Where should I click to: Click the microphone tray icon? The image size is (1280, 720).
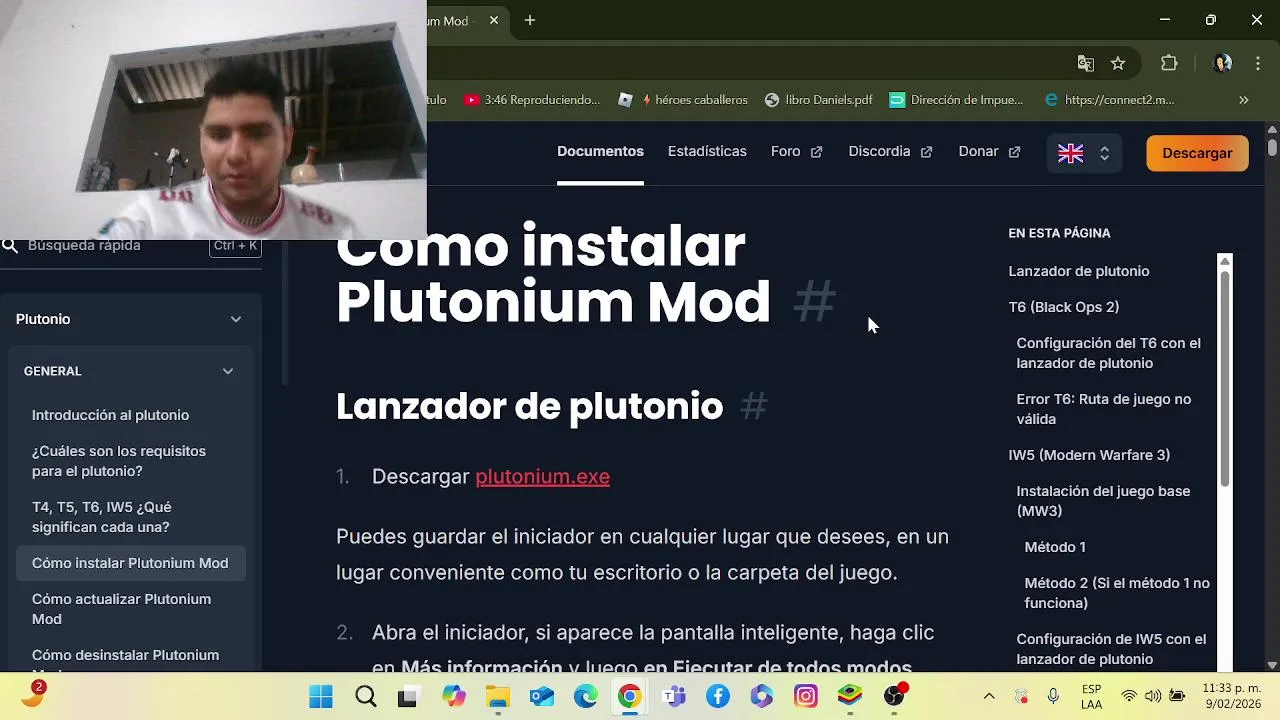1053,696
